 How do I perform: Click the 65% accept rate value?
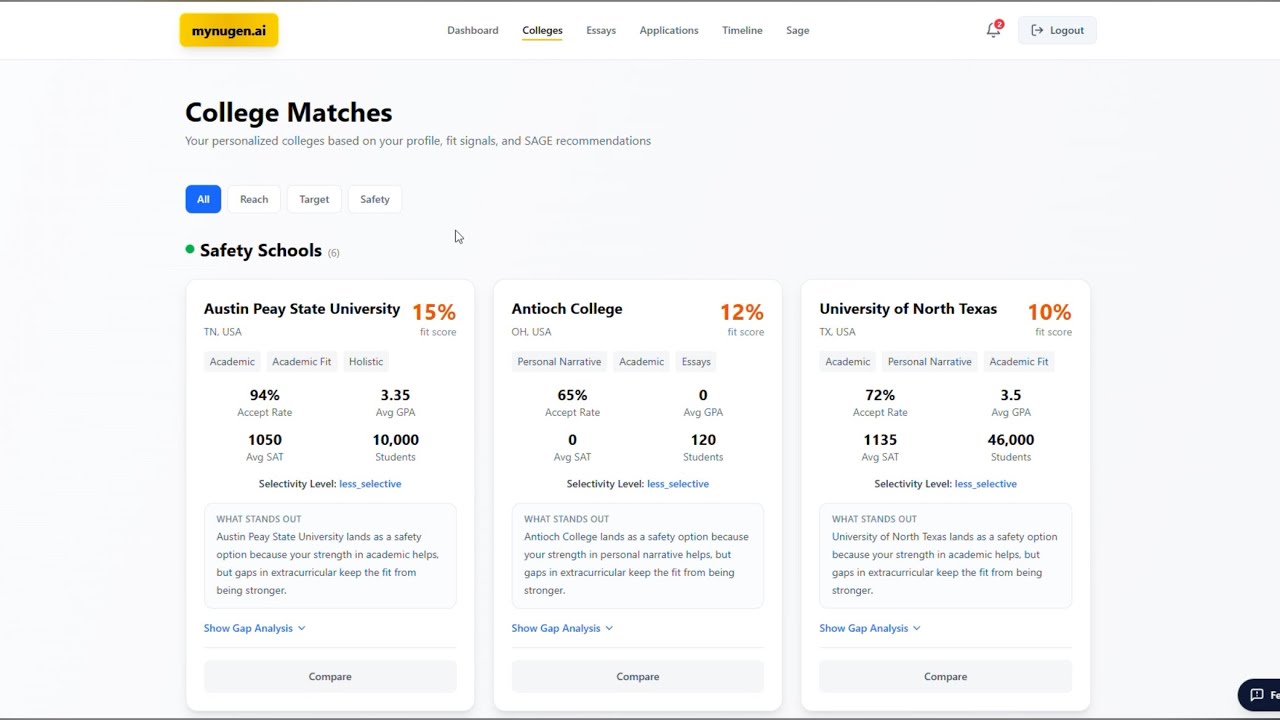click(x=572, y=395)
